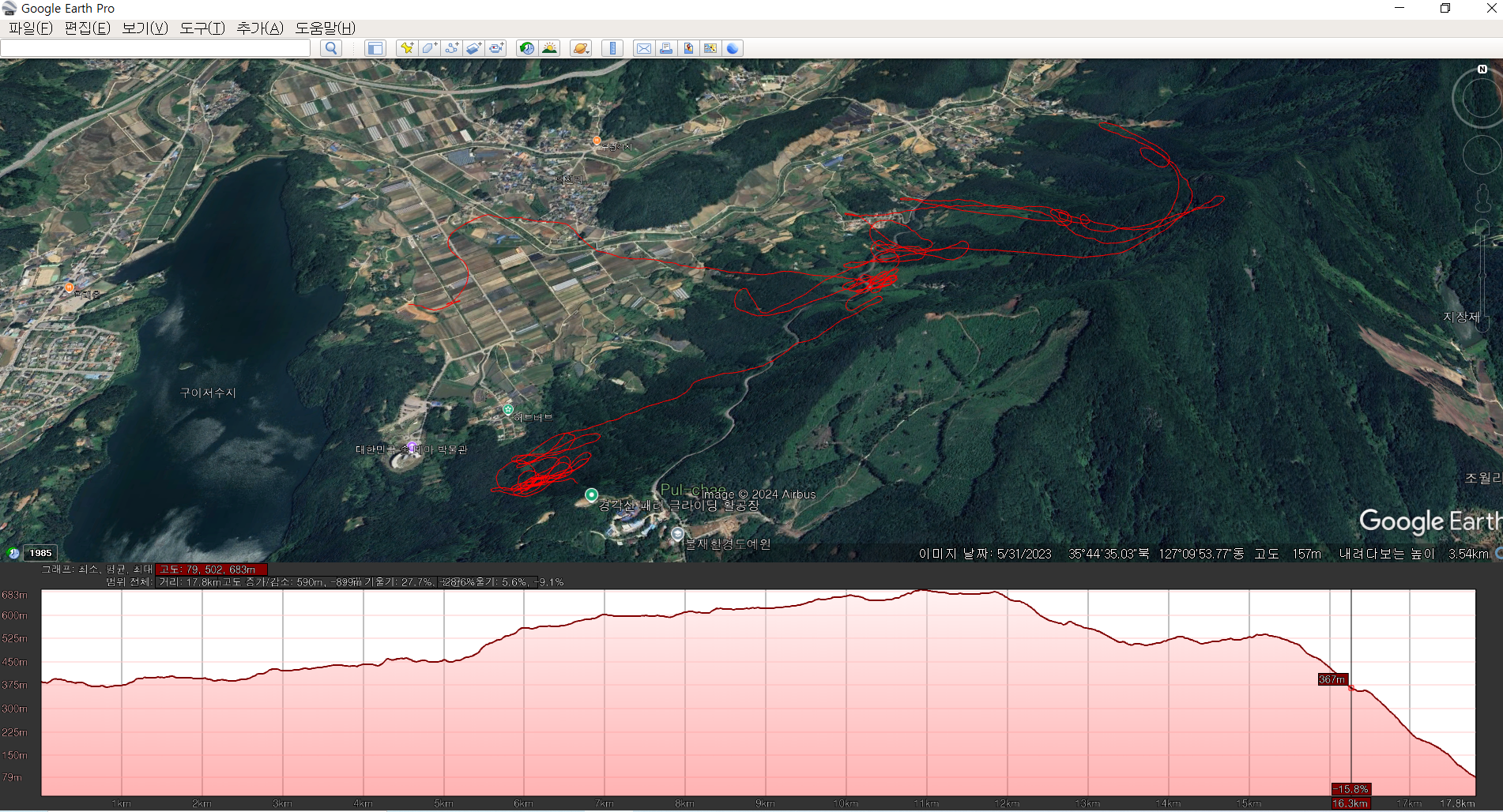Click the search input field
This screenshot has height=812, width=1503.
tap(156, 48)
